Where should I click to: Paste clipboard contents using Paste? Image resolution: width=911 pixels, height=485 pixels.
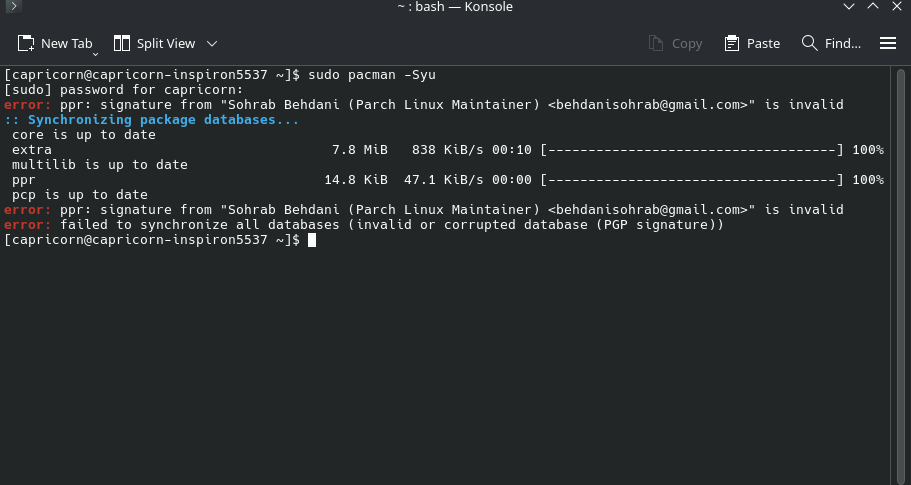tap(752, 44)
